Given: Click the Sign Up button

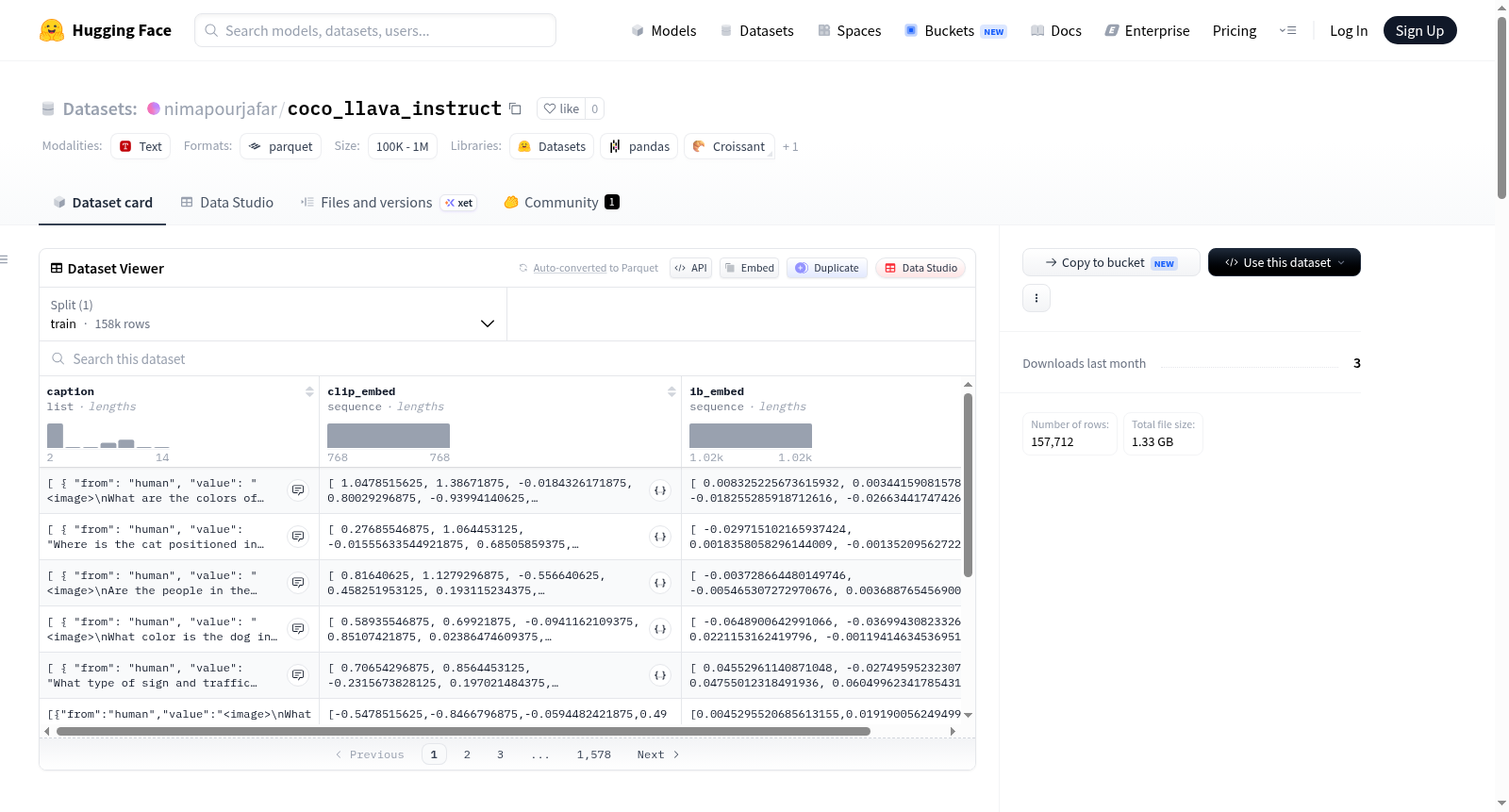Looking at the screenshot, I should point(1419,30).
